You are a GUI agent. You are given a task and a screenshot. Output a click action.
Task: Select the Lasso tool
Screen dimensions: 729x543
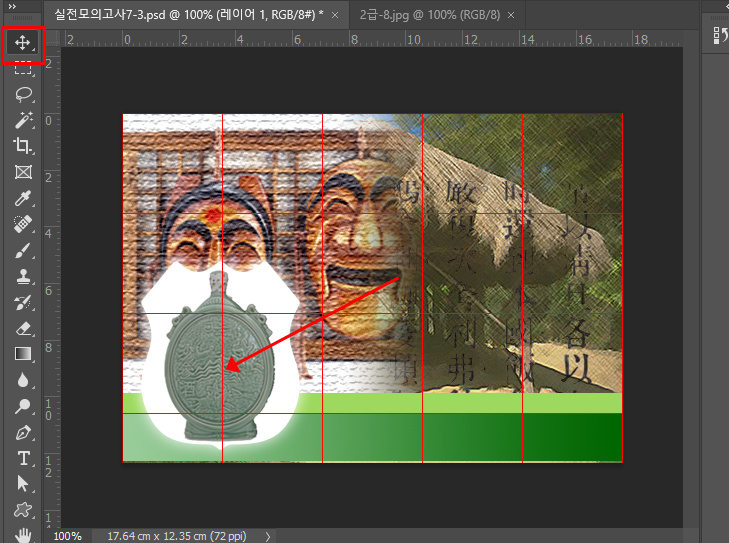[22, 95]
